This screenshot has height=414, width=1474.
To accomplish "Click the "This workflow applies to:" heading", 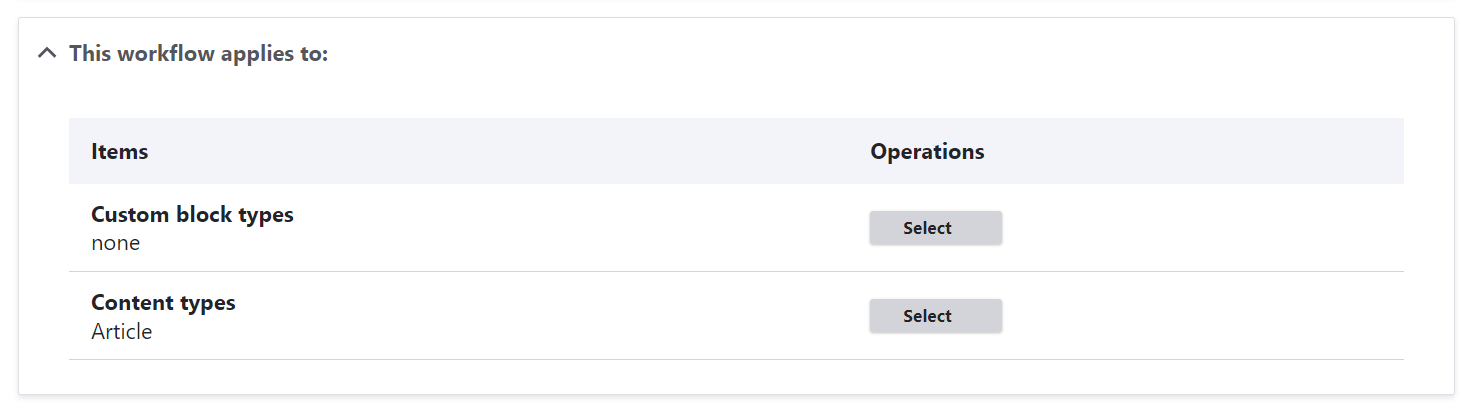I will [198, 53].
